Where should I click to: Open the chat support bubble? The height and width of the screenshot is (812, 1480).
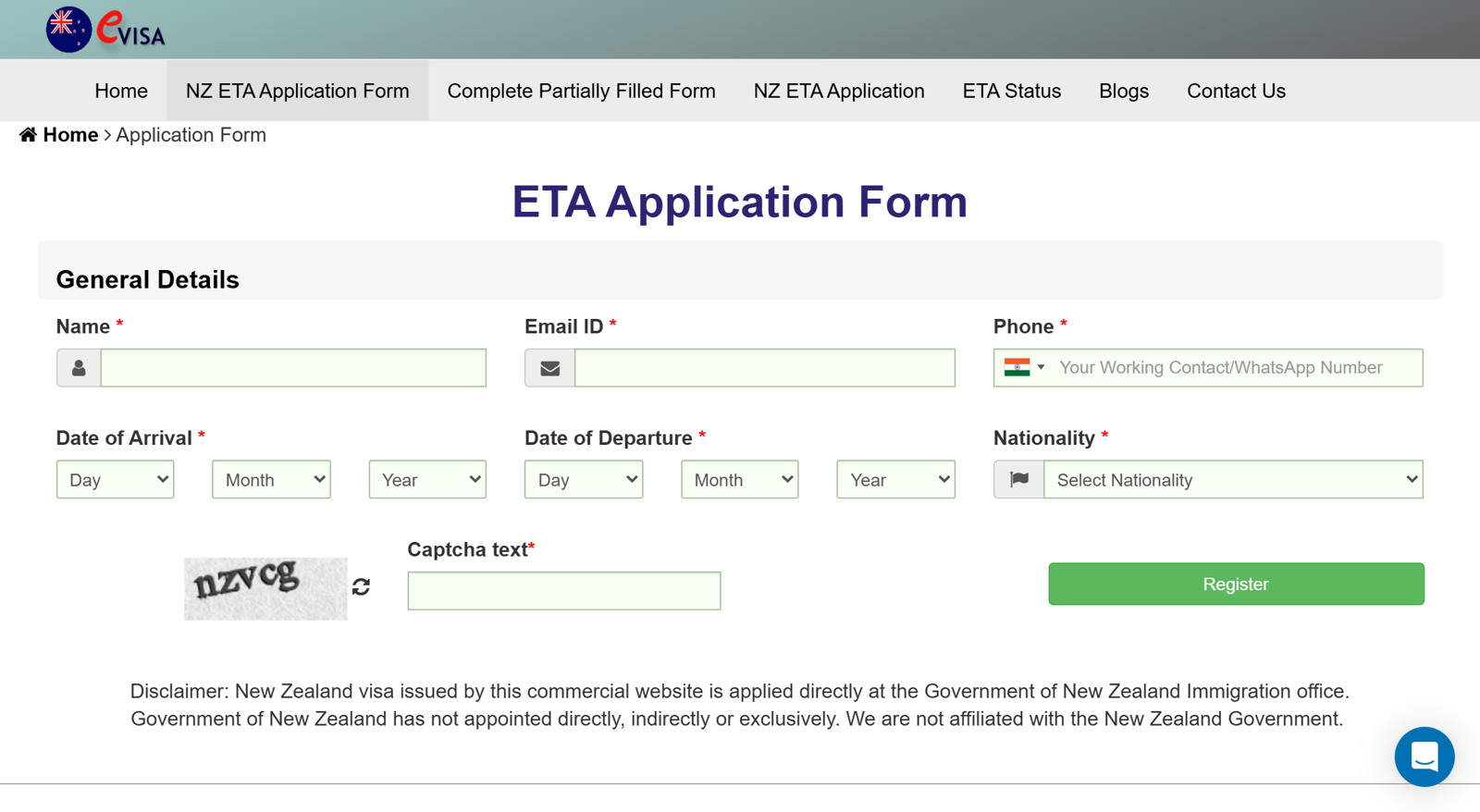click(1424, 757)
